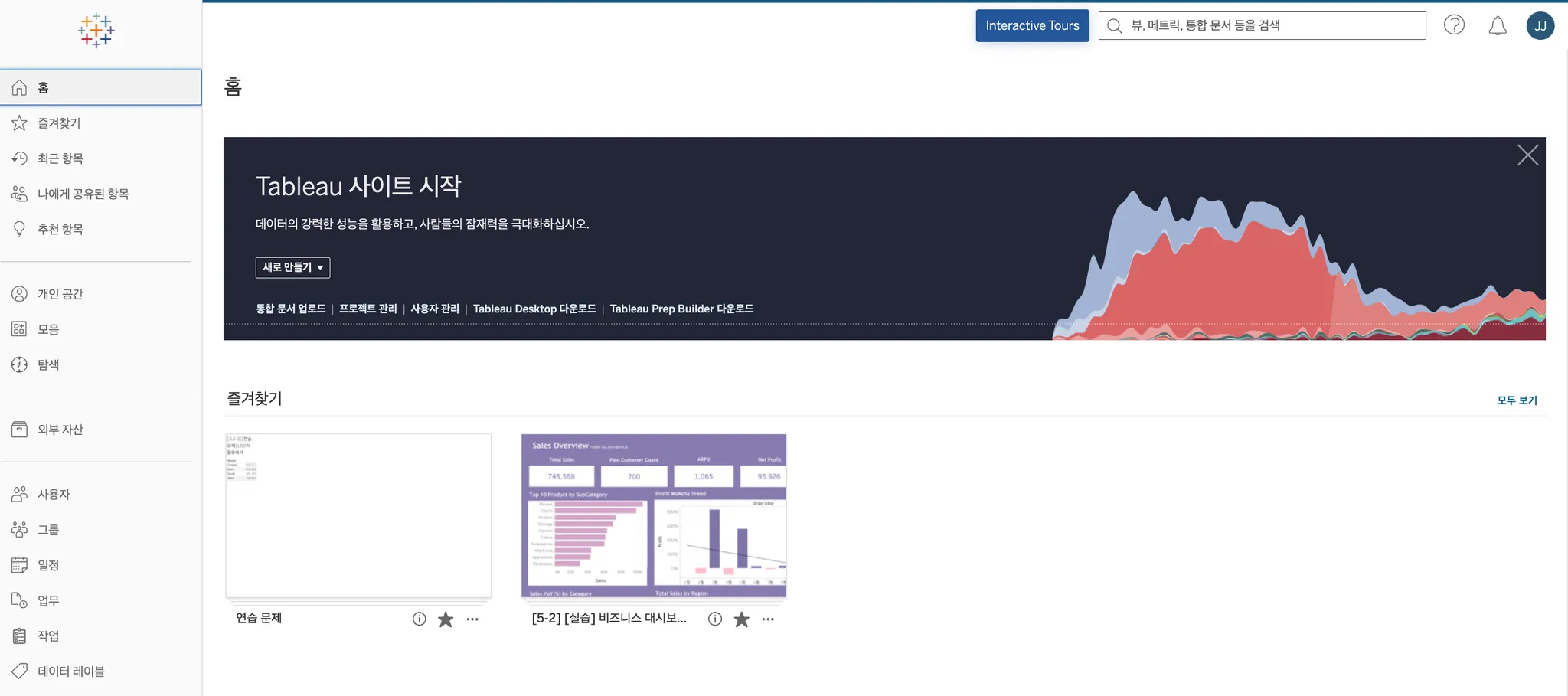Click the 모음 collections icon
The height and width of the screenshot is (696, 1568).
point(20,329)
